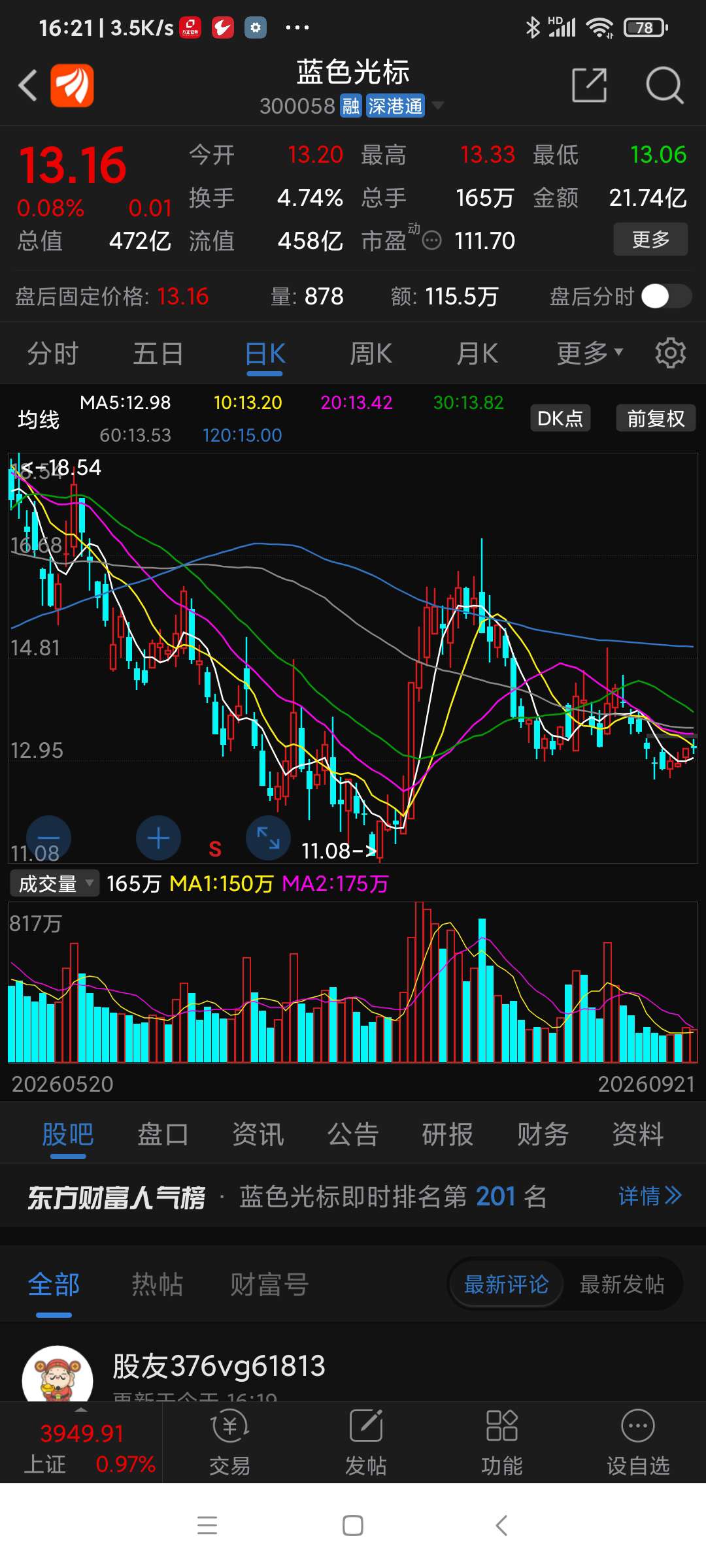This screenshot has width=706, height=1568.
Task: Click the 前复权 button
Action: 656,418
